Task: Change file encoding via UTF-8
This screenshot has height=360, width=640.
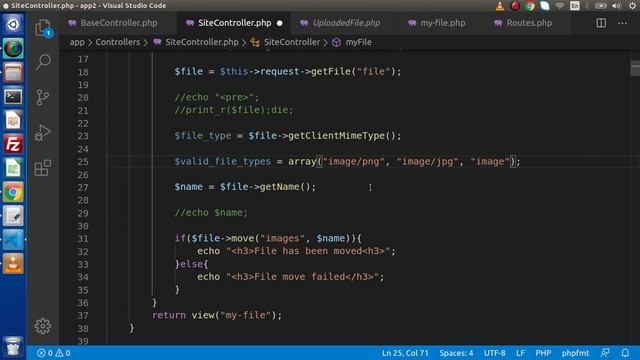Action: (494, 353)
